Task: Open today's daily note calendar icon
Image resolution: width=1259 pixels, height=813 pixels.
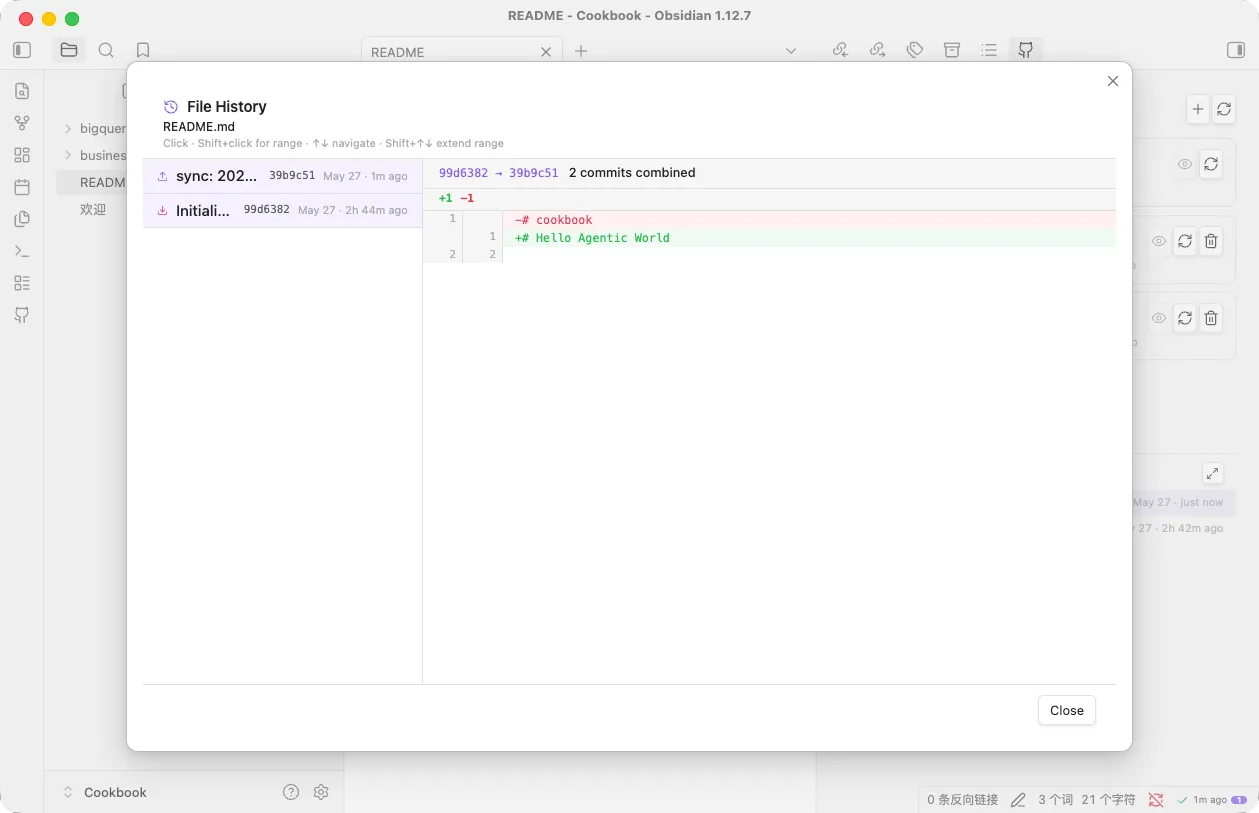Action: [x=22, y=187]
